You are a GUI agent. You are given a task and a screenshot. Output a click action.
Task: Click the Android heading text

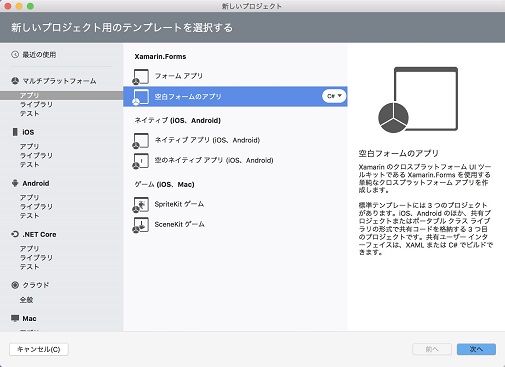[x=36, y=183]
